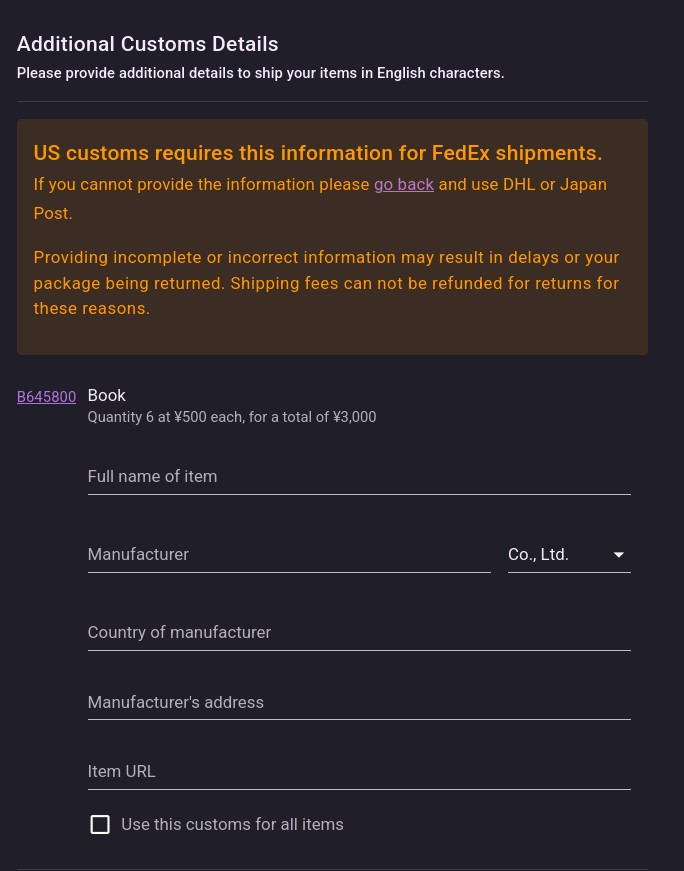
Task: Click the "Providing incomplete or incorrect information" paragraph
Action: click(x=327, y=283)
